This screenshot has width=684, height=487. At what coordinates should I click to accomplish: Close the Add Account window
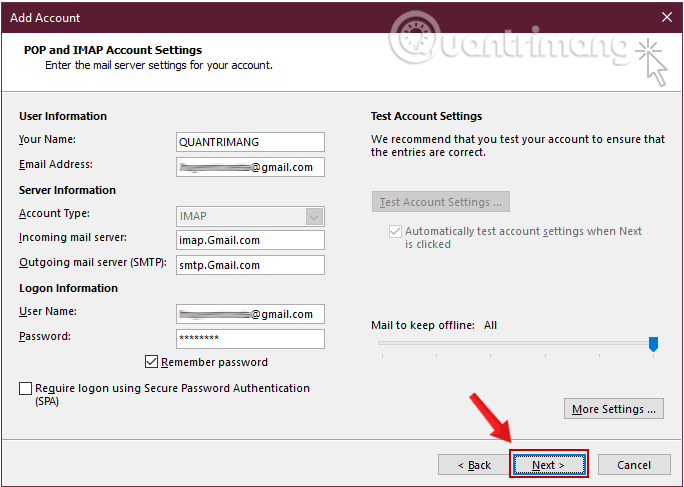click(667, 17)
